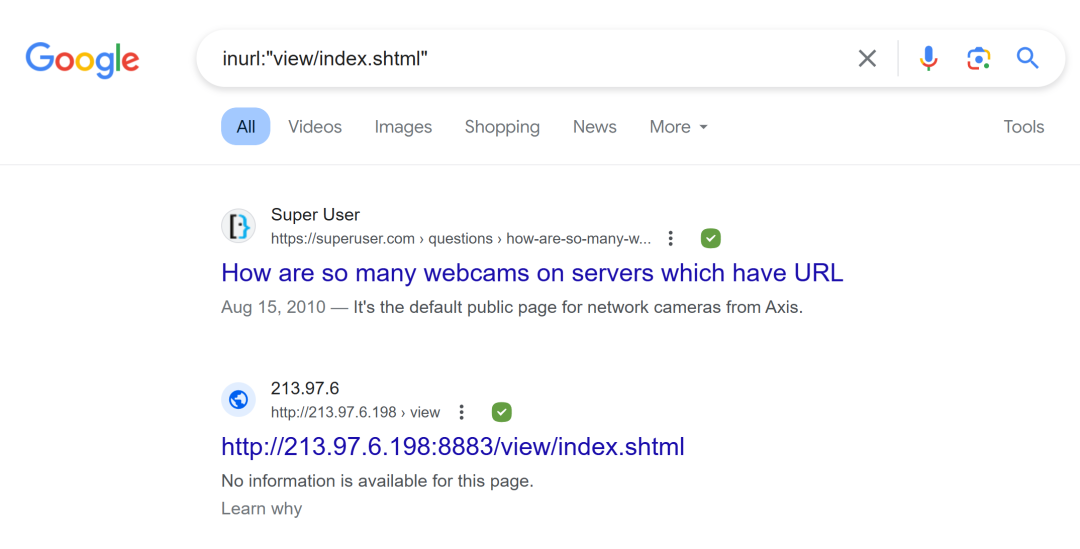Click the 'Learn why' link

pos(261,508)
